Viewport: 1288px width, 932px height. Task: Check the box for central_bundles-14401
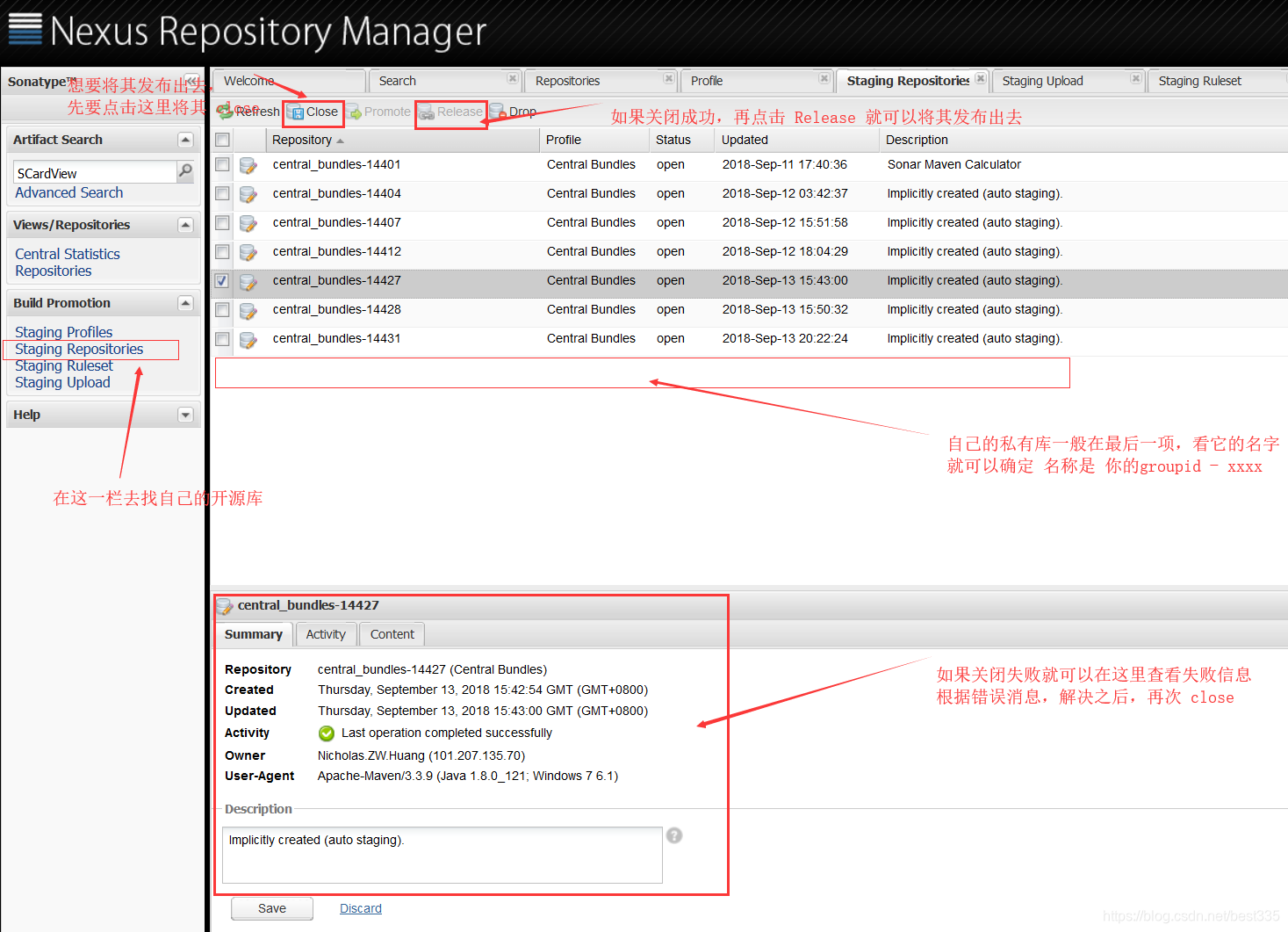click(x=223, y=164)
